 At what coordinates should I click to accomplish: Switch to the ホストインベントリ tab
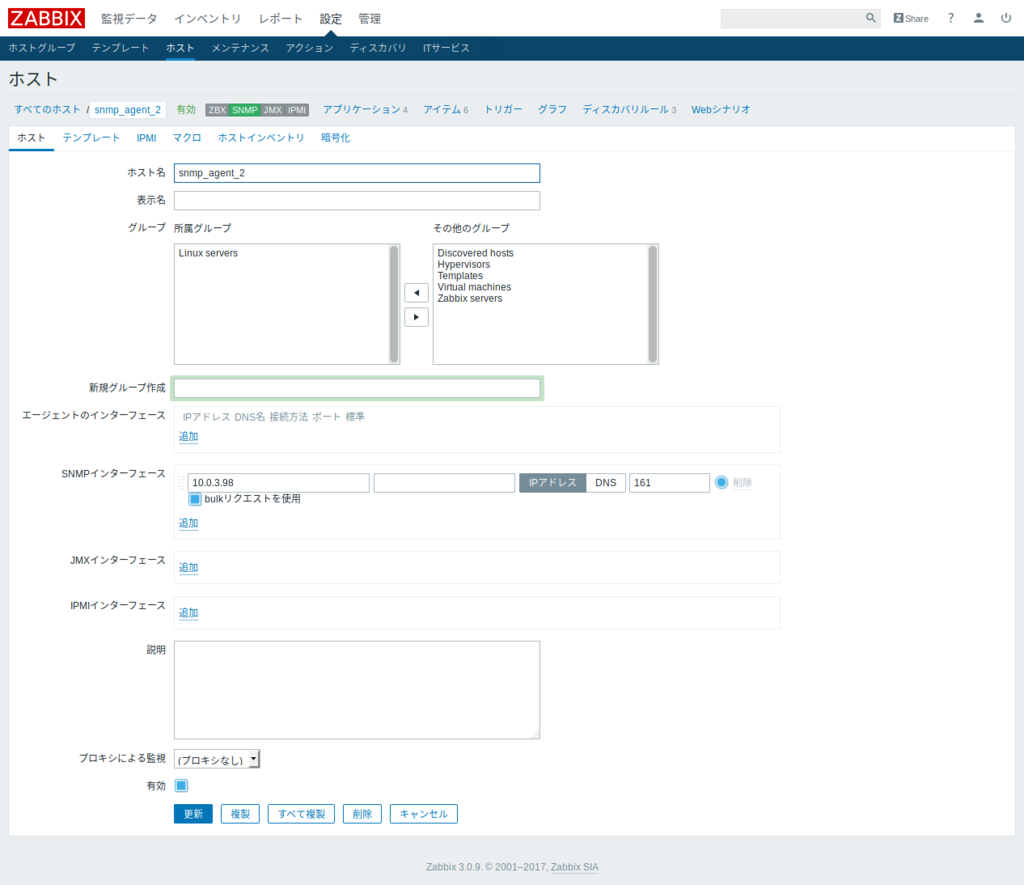[261, 138]
